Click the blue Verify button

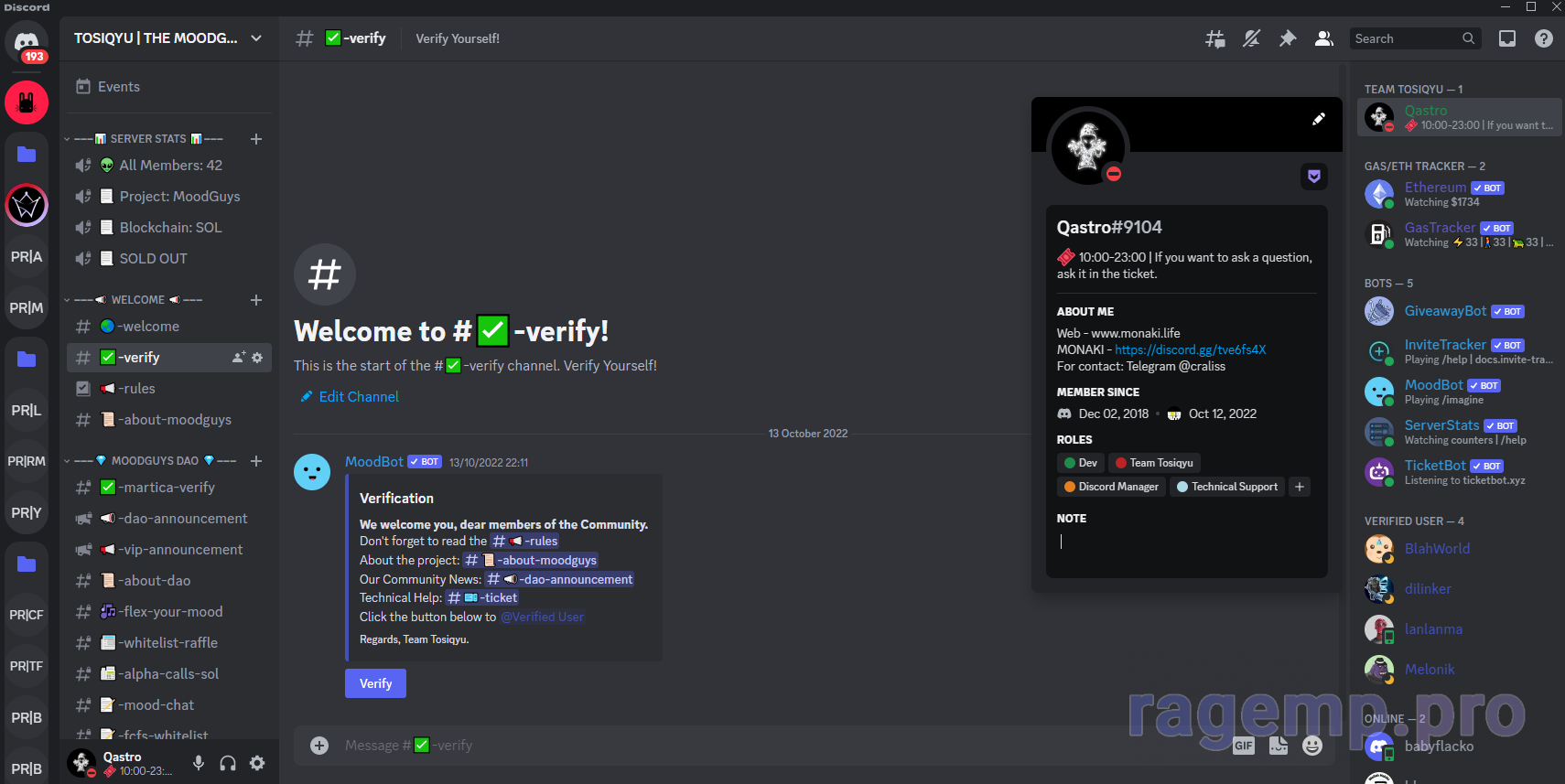(x=375, y=683)
